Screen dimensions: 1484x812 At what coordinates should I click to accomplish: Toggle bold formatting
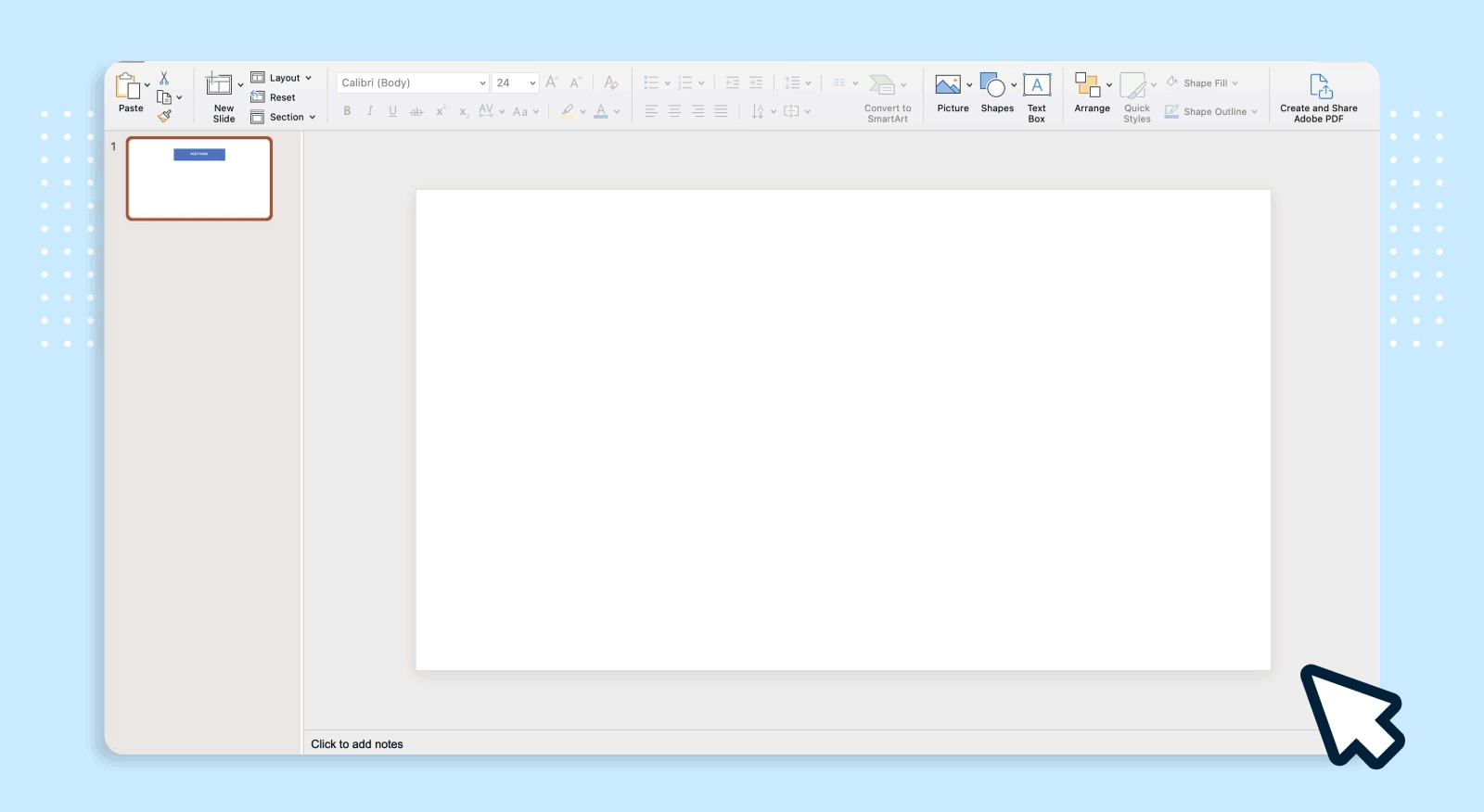pyautogui.click(x=347, y=111)
